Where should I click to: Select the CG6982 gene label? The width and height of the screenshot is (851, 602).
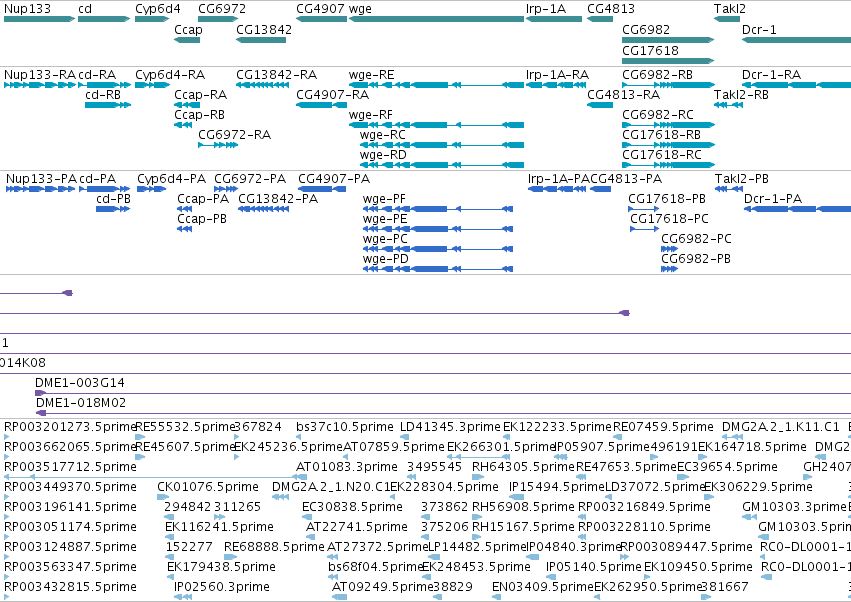pyautogui.click(x=646, y=29)
